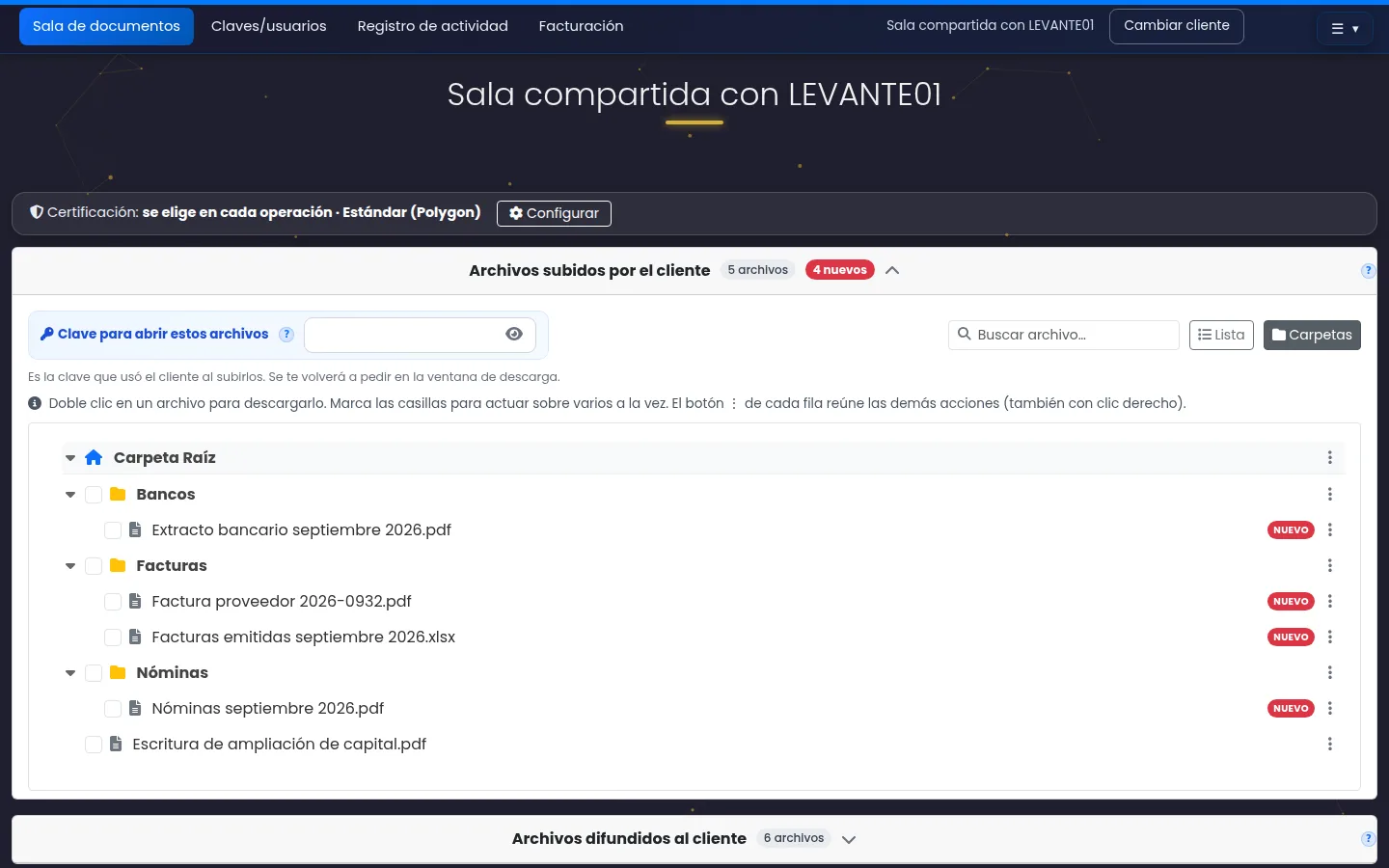Open Facturación tab
Screen dimensions: 1389x868
coord(582,26)
